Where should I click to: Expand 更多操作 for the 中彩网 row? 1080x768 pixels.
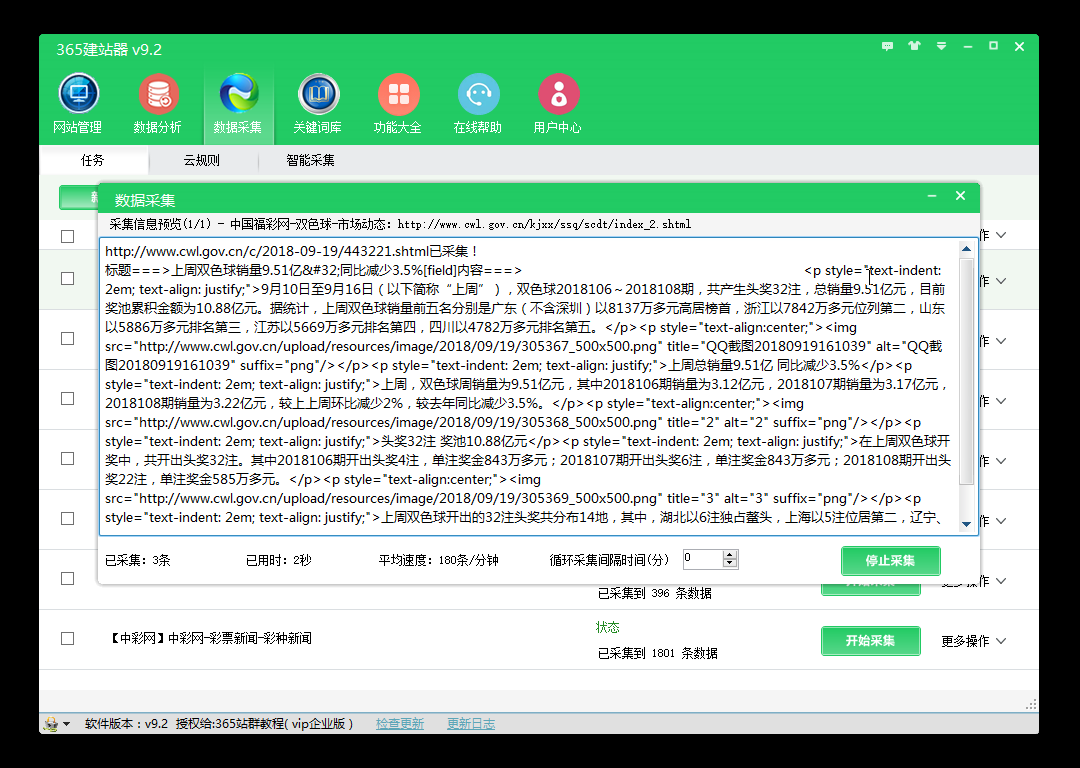[973, 641]
